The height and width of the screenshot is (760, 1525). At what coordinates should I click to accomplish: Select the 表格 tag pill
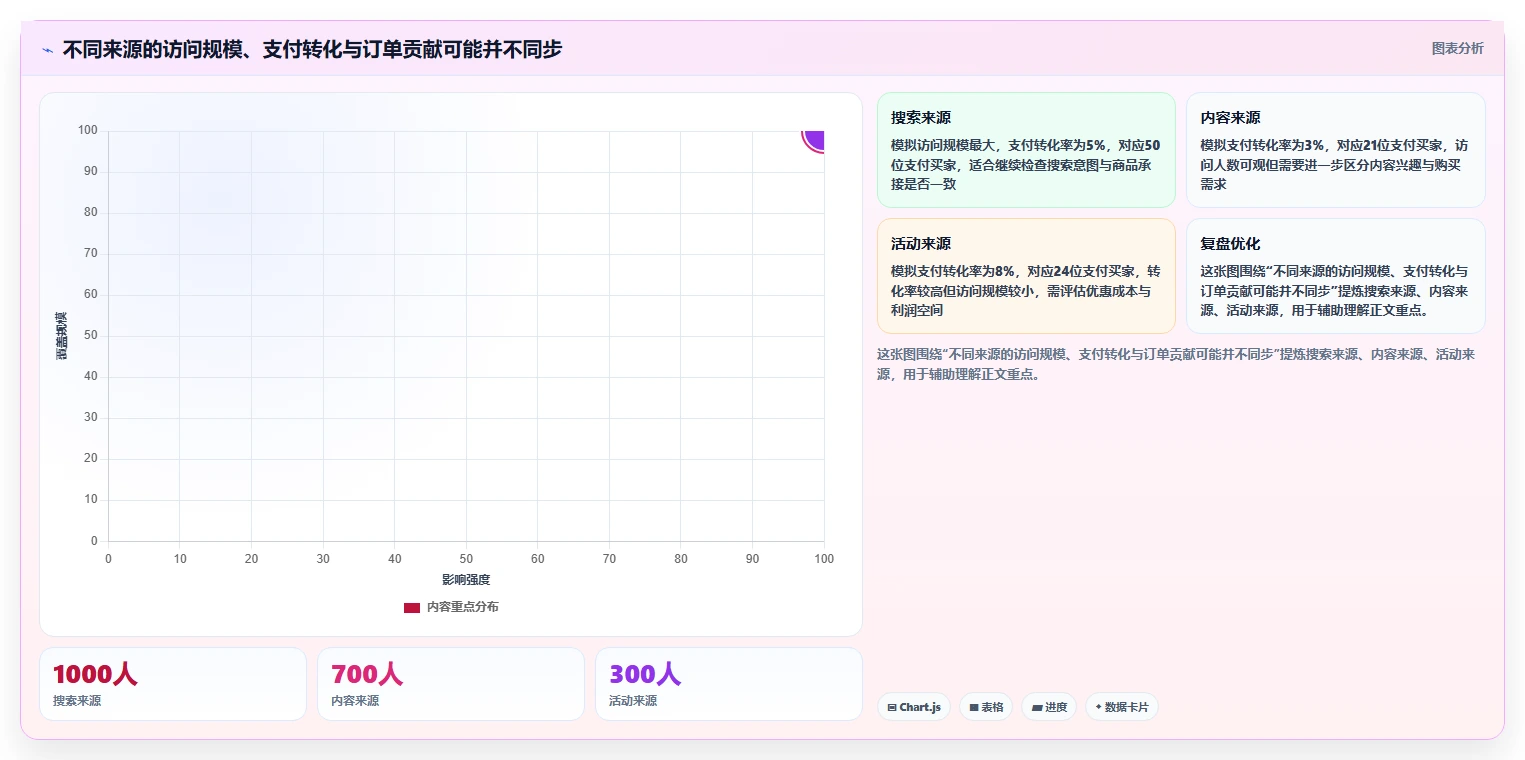tap(986, 707)
